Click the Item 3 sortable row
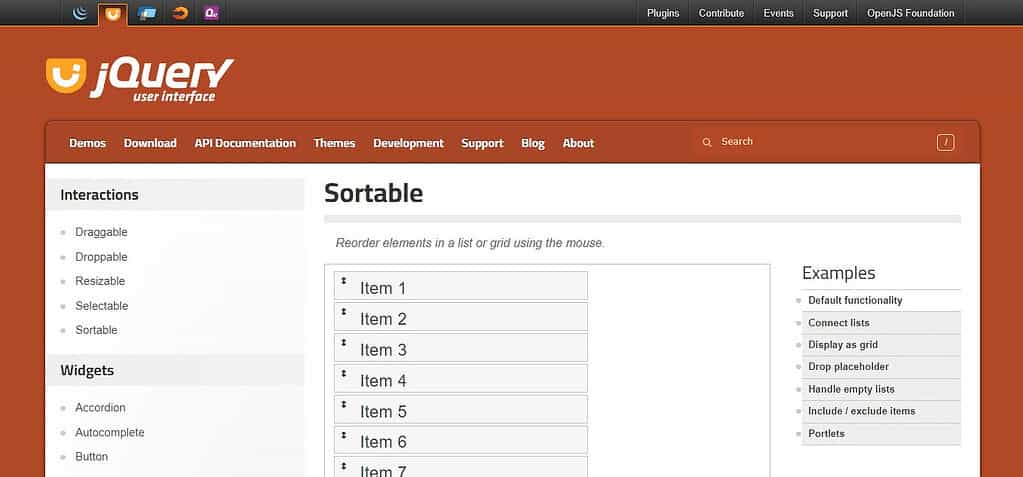The width and height of the screenshot is (1023, 477). click(461, 348)
